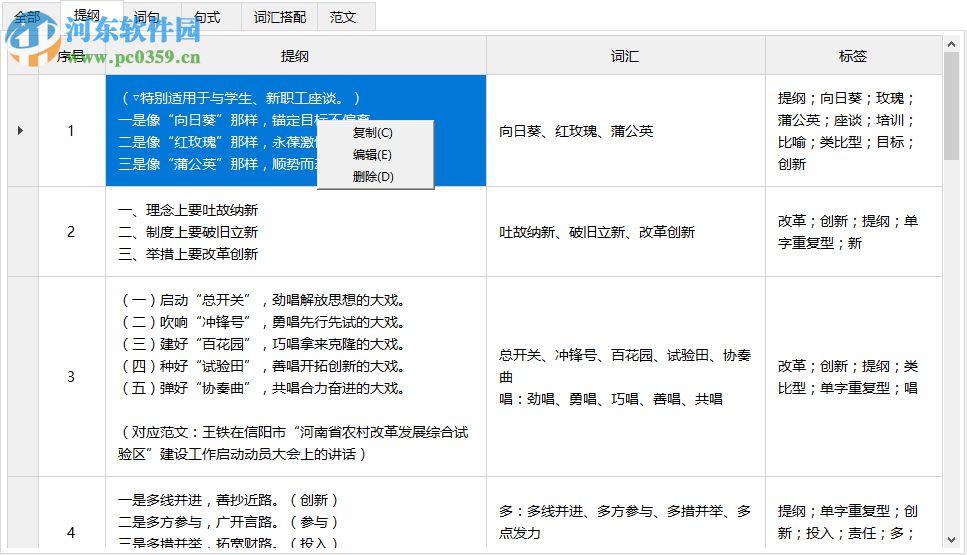The image size is (967, 555).
Task: Select the cell 向日葵、红玫瑰、蒲公英
Action: 625,131
